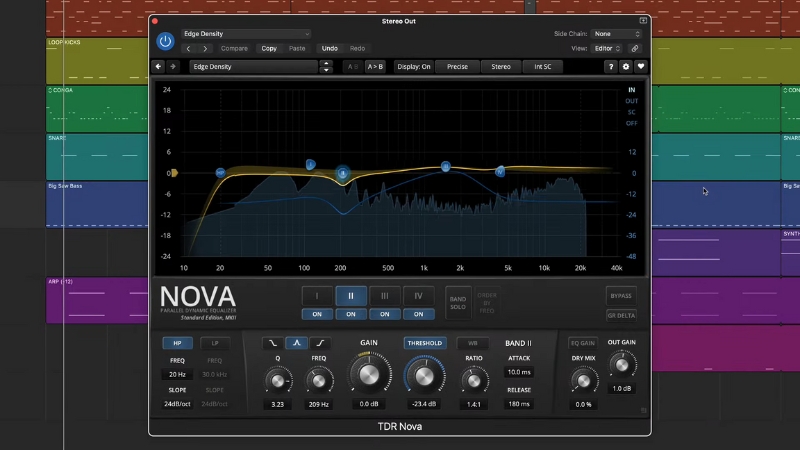Click the Undo button

(x=330, y=48)
